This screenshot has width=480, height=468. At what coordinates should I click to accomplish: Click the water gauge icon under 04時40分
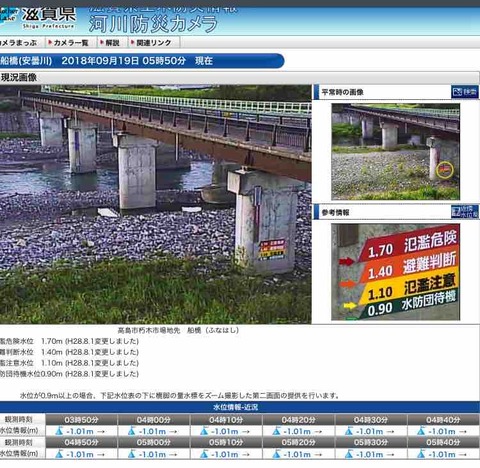click(x=421, y=431)
